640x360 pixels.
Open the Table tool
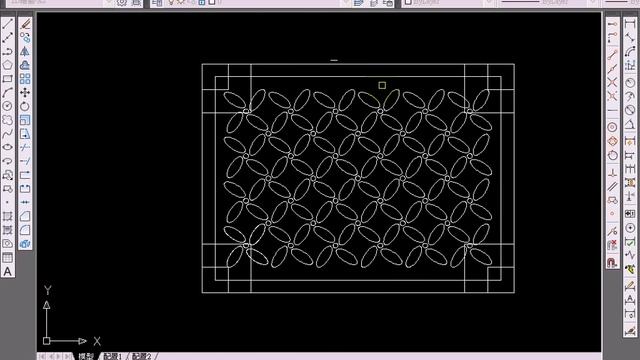coord(7,258)
